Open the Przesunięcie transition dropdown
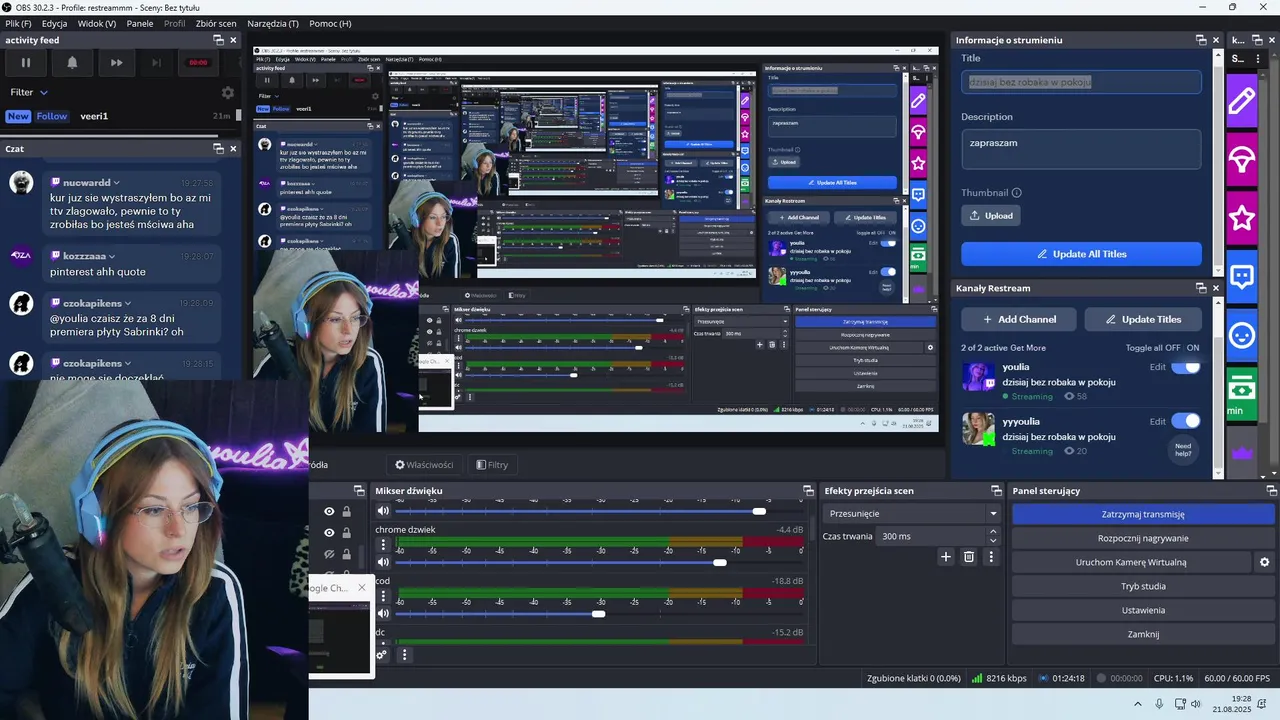The image size is (1280, 720). tap(911, 513)
